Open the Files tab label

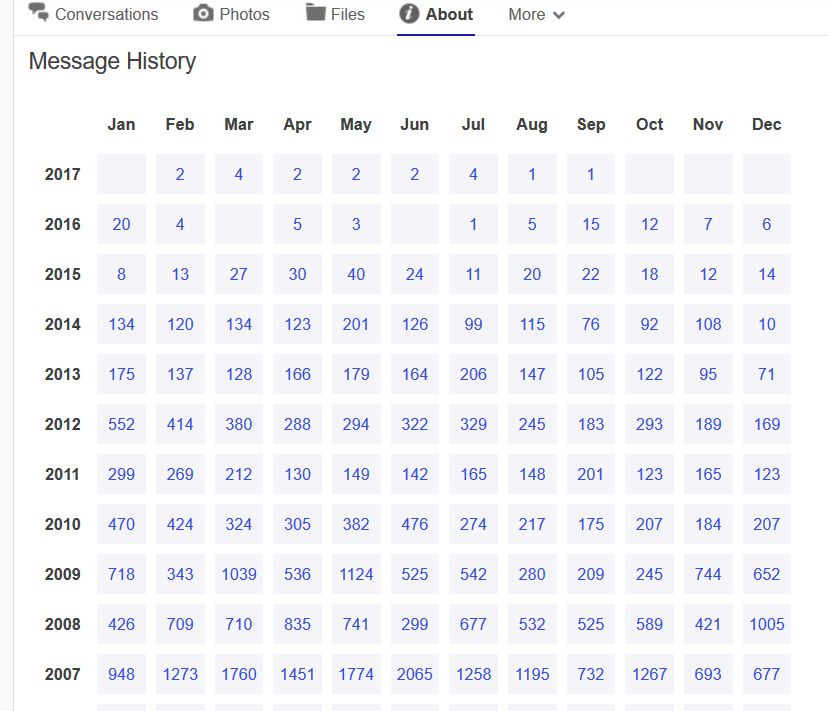(x=347, y=14)
